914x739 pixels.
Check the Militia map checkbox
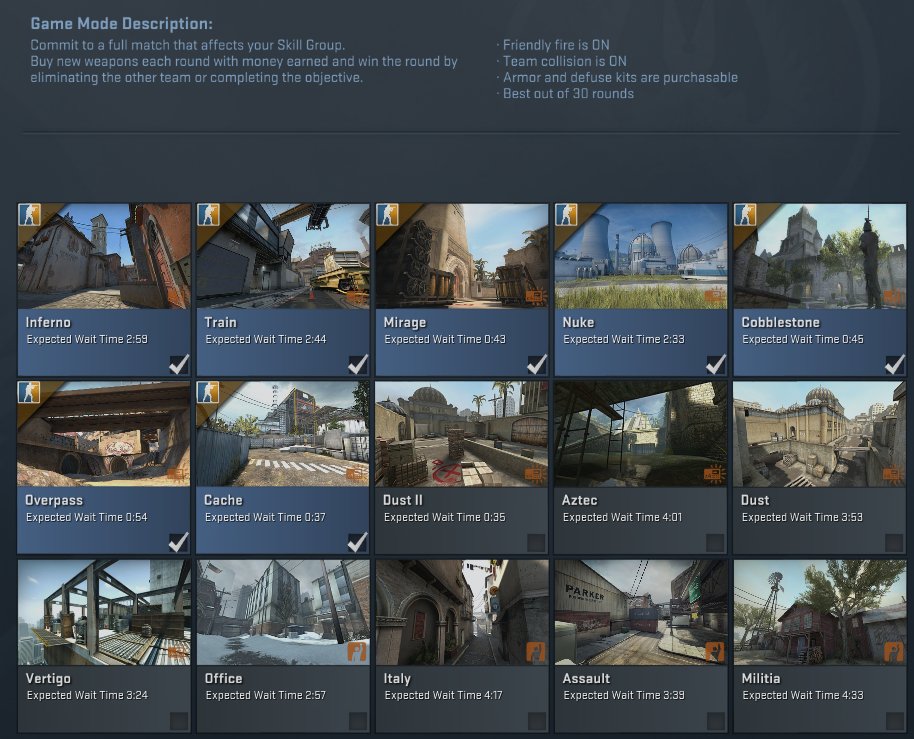click(x=894, y=721)
